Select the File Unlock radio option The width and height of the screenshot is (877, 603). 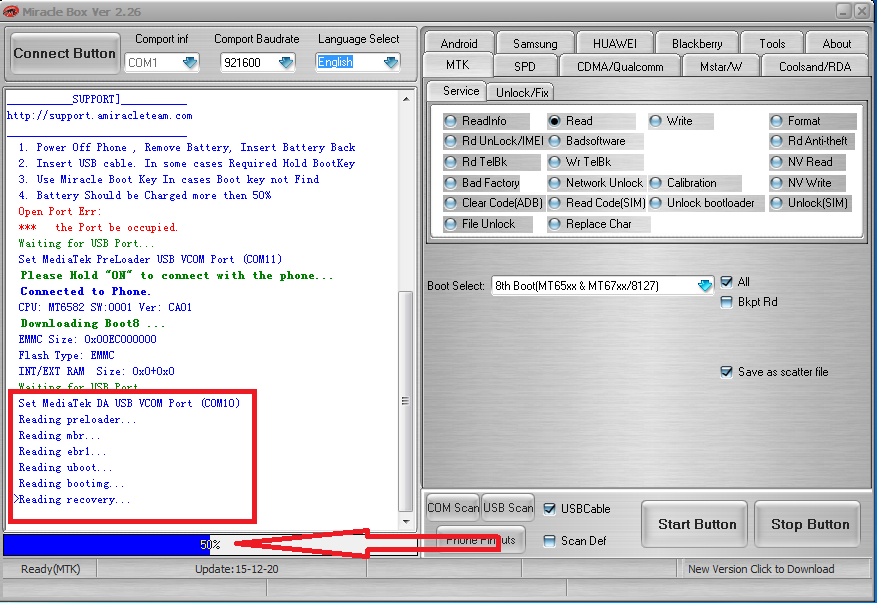click(x=488, y=224)
